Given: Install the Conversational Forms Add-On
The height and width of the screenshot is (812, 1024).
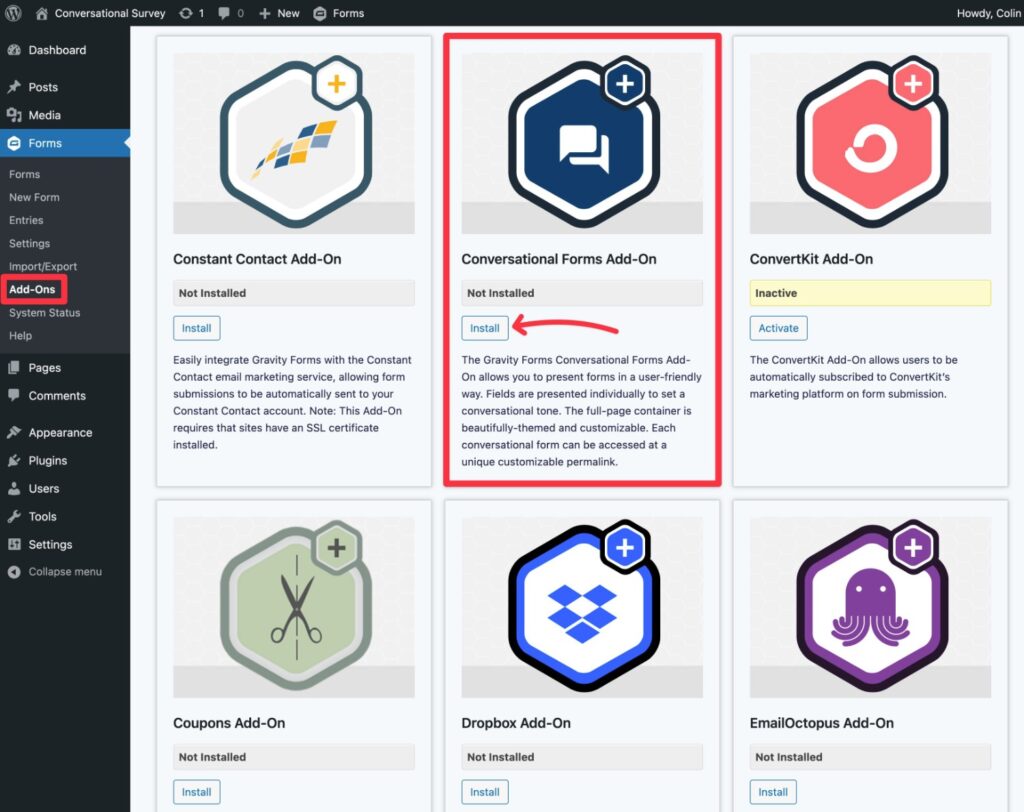Looking at the screenshot, I should coord(485,328).
